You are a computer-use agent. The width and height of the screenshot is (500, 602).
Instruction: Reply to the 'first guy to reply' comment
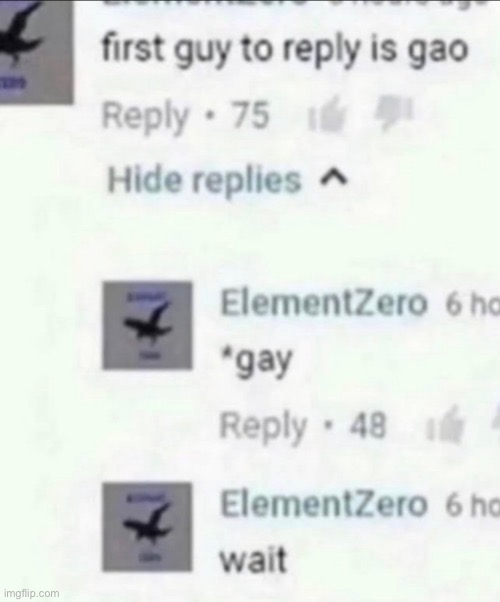[145, 116]
